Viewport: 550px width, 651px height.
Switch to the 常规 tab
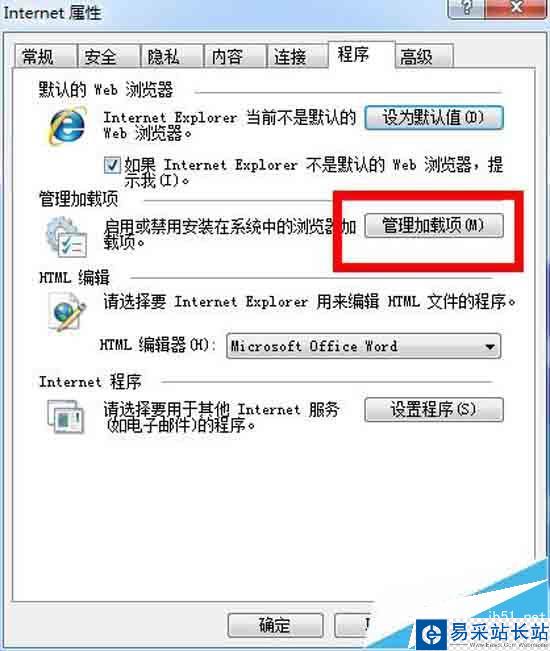pos(46,56)
